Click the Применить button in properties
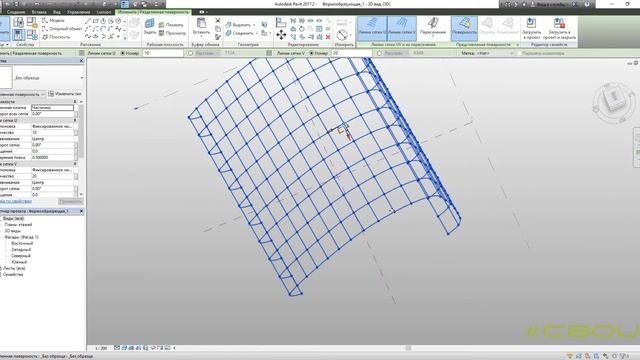The height and width of the screenshot is (360, 640). [71, 201]
